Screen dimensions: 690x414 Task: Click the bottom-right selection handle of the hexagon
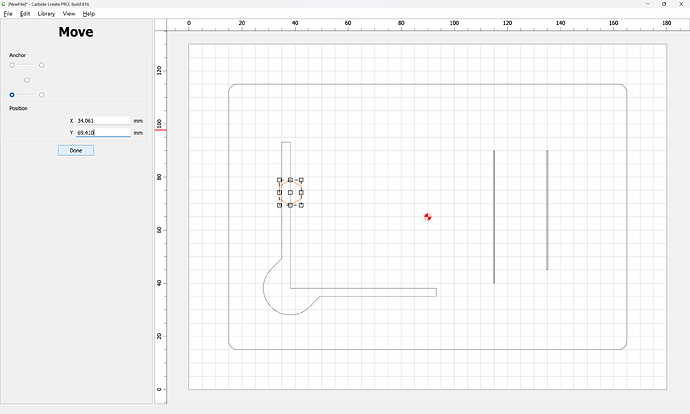click(x=301, y=205)
